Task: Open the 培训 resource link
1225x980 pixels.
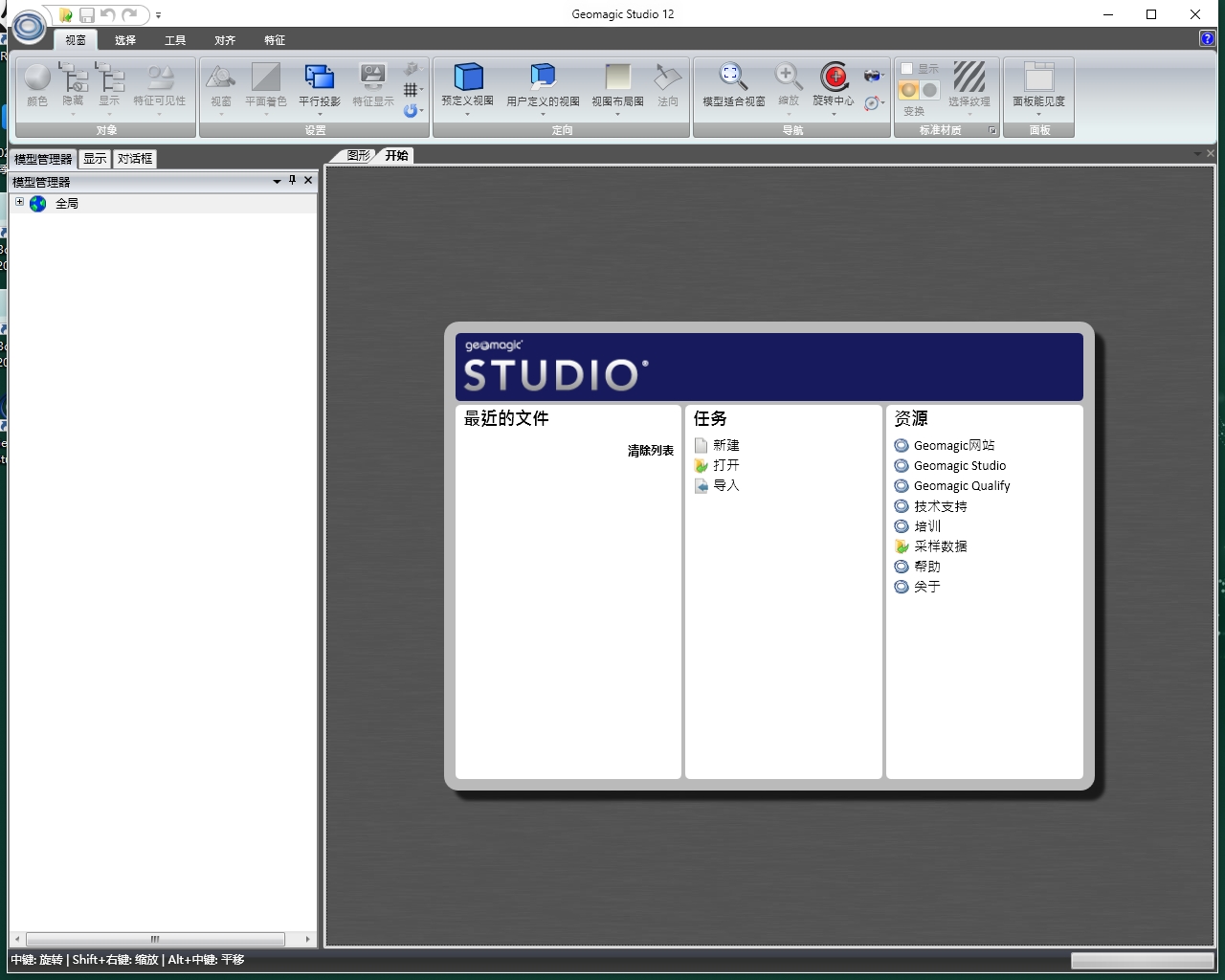Action: click(x=927, y=526)
